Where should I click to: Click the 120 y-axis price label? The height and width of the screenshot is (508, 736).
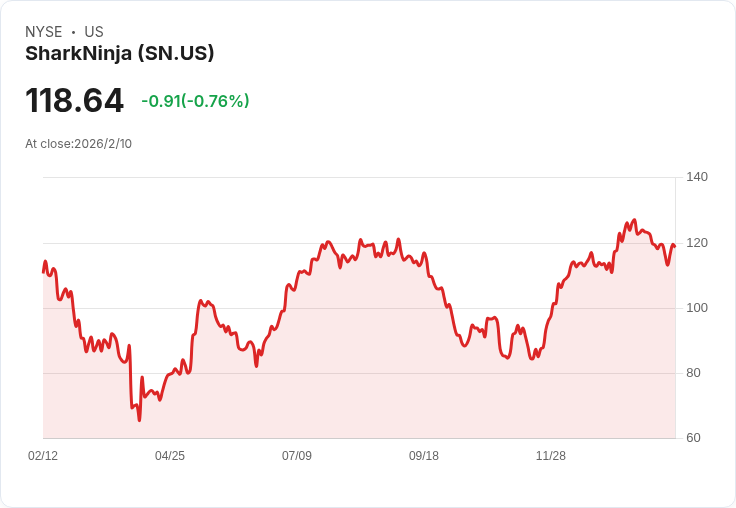697,242
